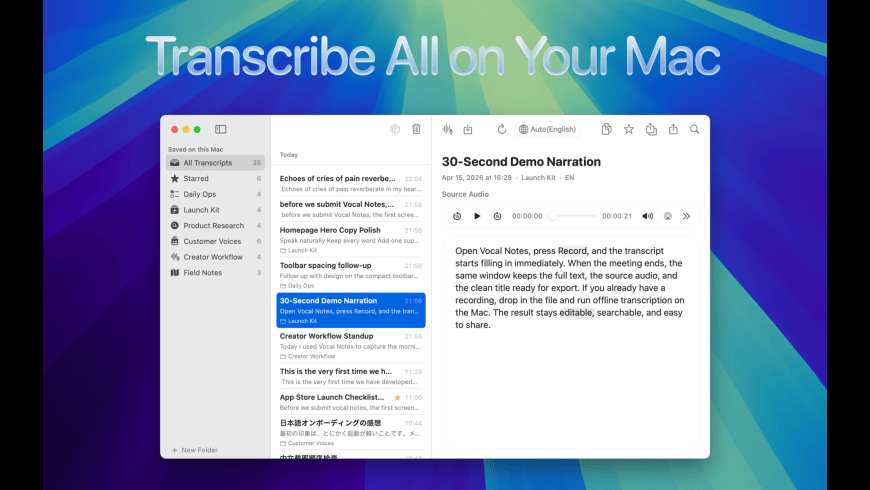
Task: Open search with the magnifier icon
Action: [695, 129]
